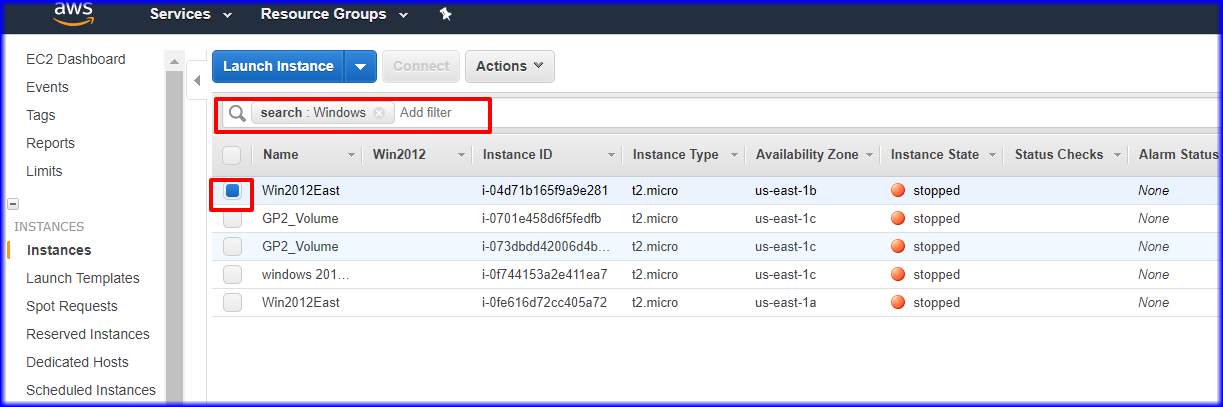Collapse the navigation pane with the arrow handle
1223x407 pixels.
tap(196, 80)
